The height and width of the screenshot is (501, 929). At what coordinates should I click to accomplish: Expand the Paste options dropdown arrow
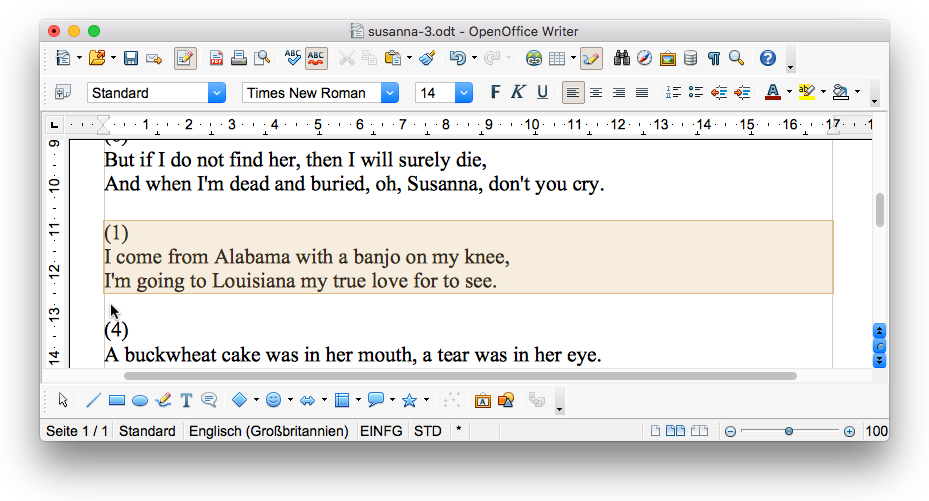(x=409, y=58)
